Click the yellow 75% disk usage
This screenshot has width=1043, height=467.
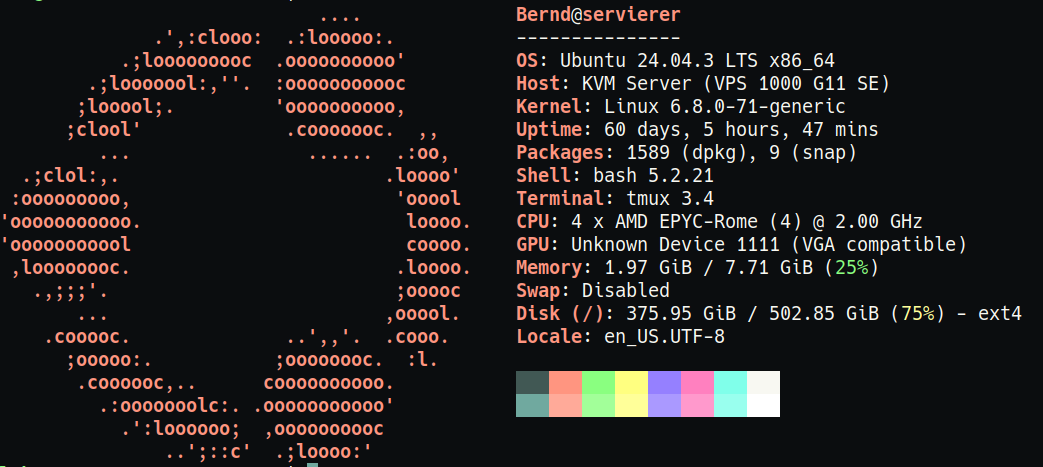click(x=917, y=314)
